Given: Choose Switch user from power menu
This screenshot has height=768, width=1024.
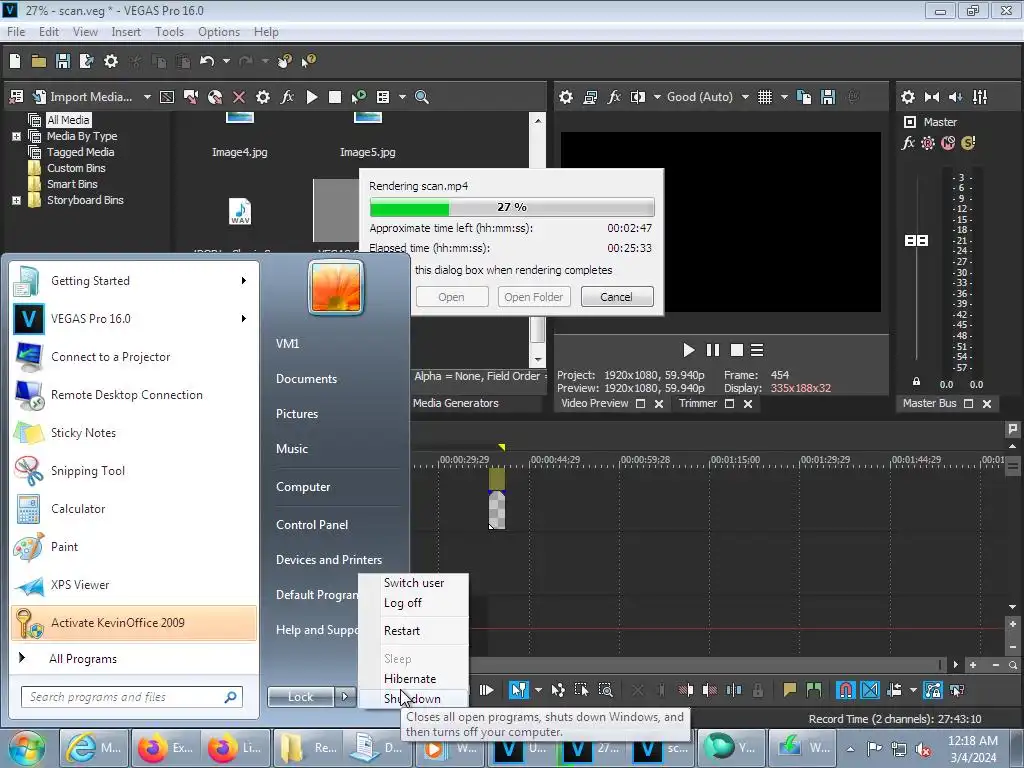Looking at the screenshot, I should pos(414,583).
